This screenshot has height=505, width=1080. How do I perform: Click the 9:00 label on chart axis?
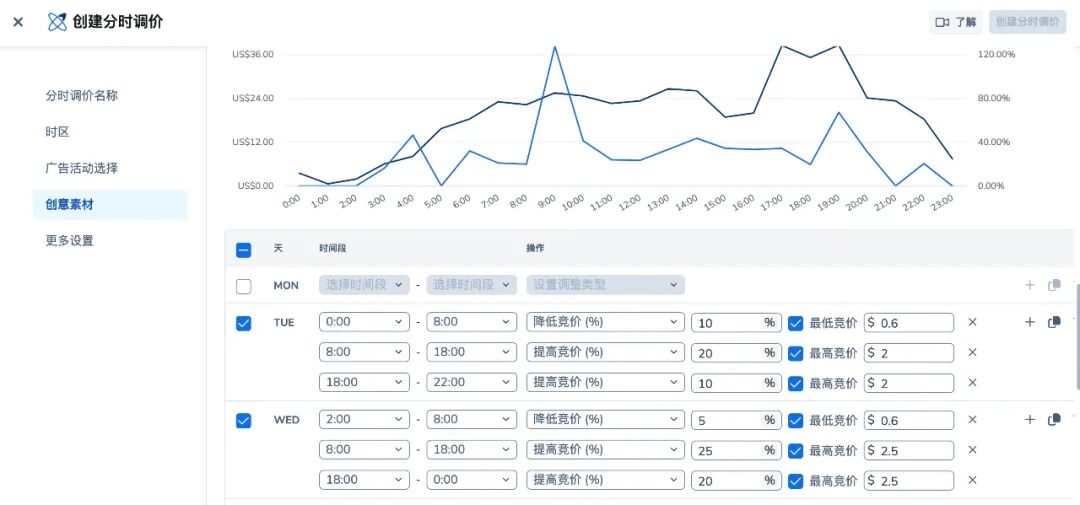[547, 201]
